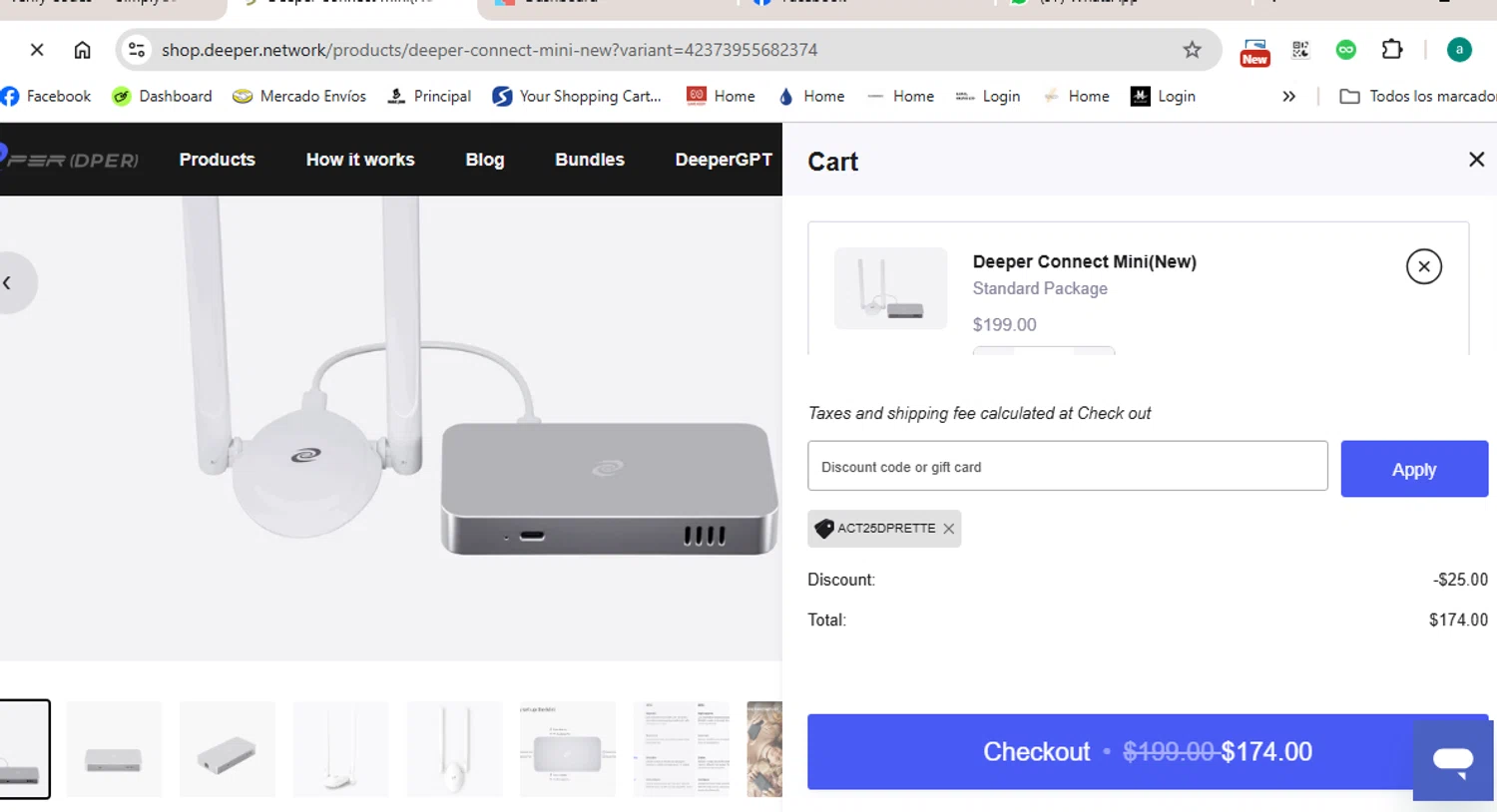Image resolution: width=1497 pixels, height=812 pixels.
Task: Click the Deeper Connect Mini(New) product title
Action: [x=1085, y=261]
